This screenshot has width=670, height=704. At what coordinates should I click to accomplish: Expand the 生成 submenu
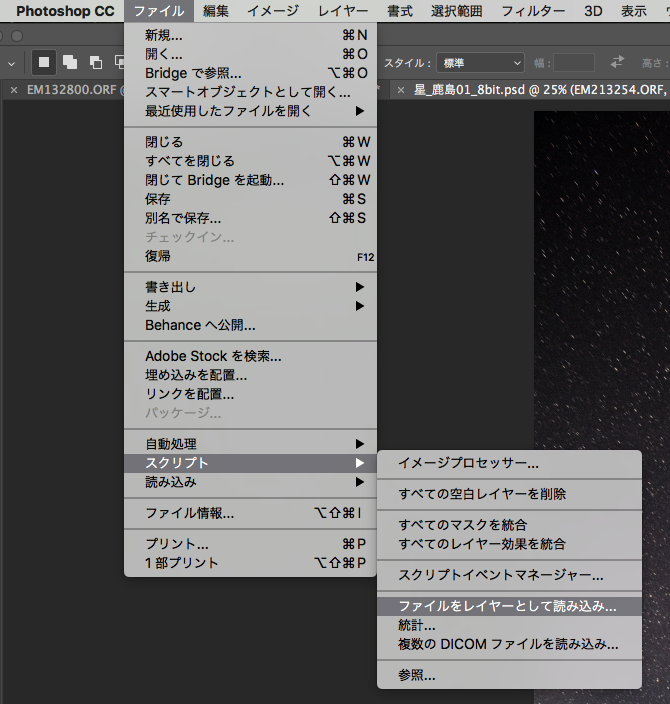pos(250,306)
